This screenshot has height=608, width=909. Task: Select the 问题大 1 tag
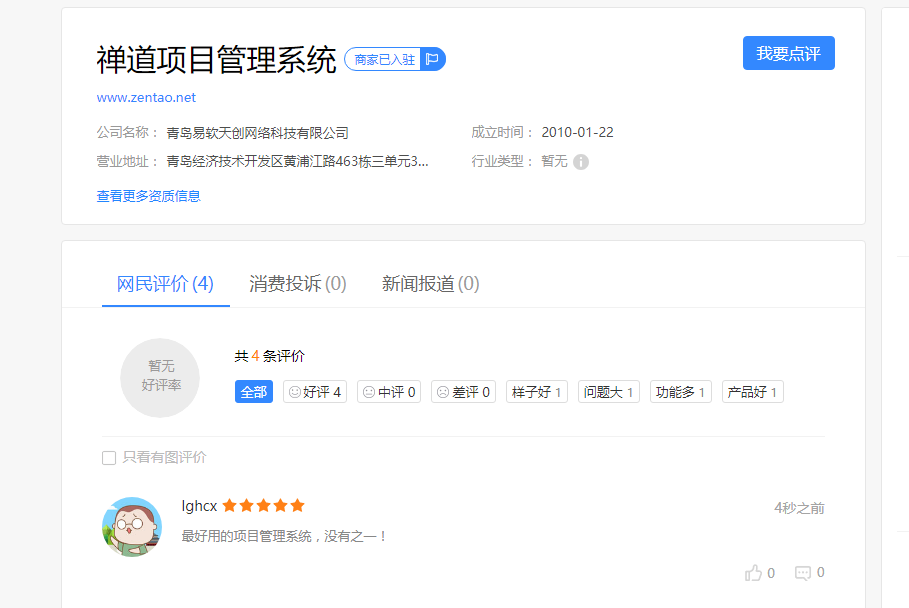(x=609, y=392)
